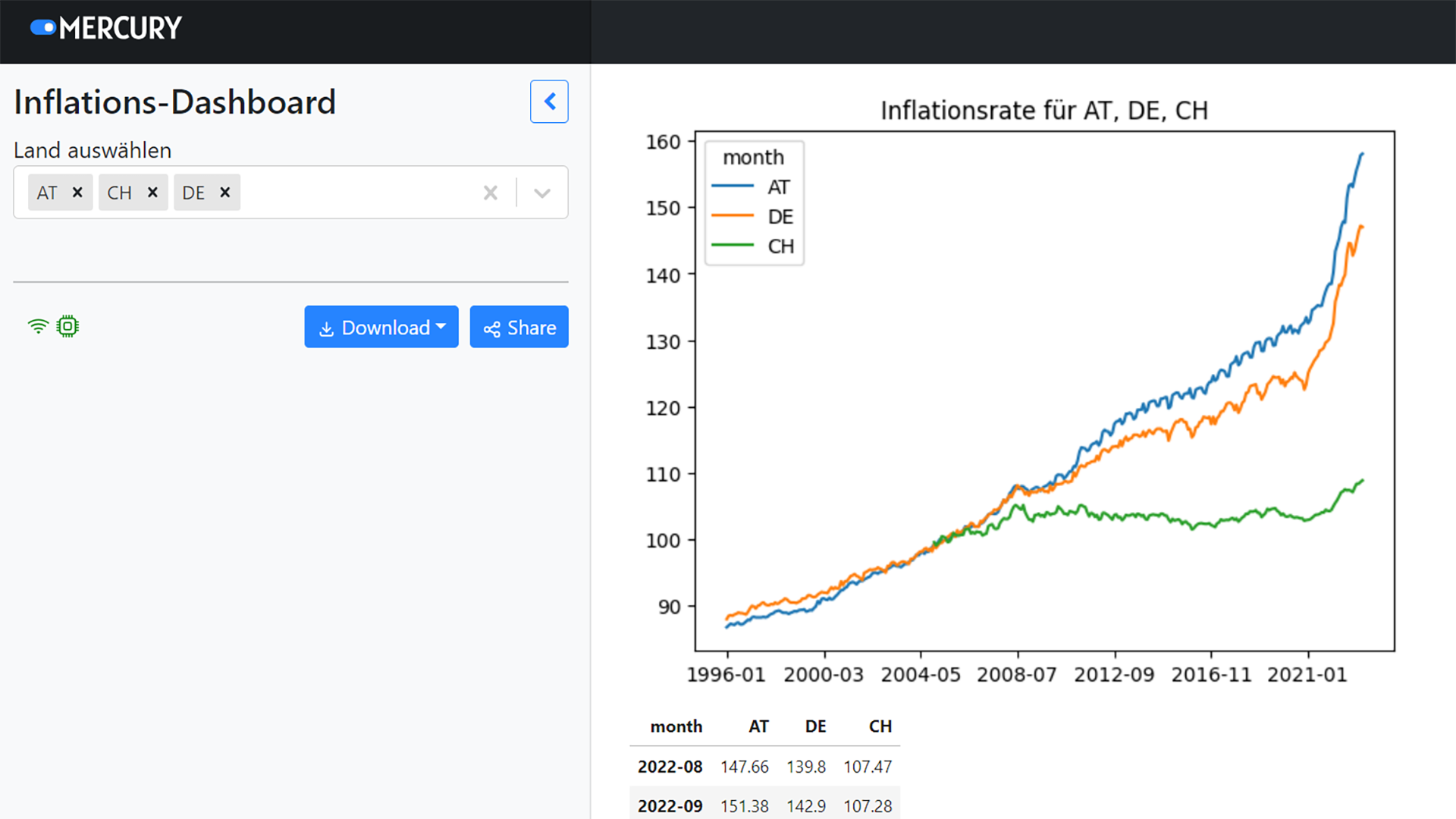This screenshot has height=819, width=1456.
Task: Click the DE orange legend line swatch
Action: point(733,216)
